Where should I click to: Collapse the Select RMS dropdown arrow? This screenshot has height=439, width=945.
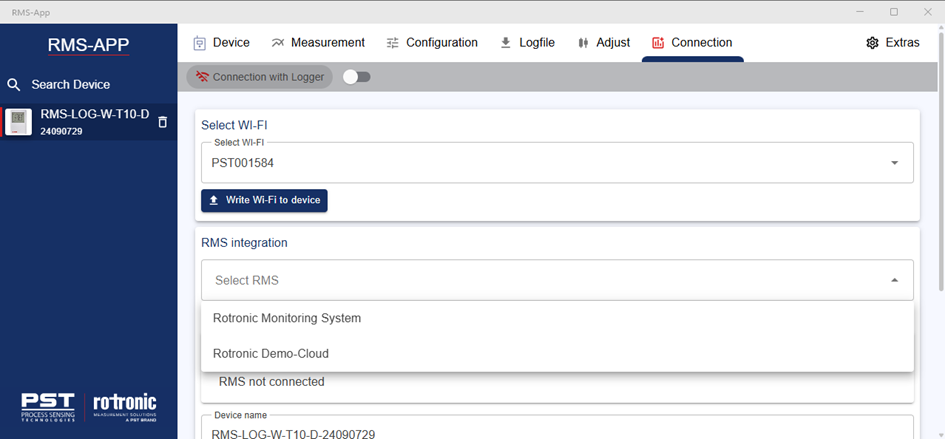pyautogui.click(x=894, y=280)
